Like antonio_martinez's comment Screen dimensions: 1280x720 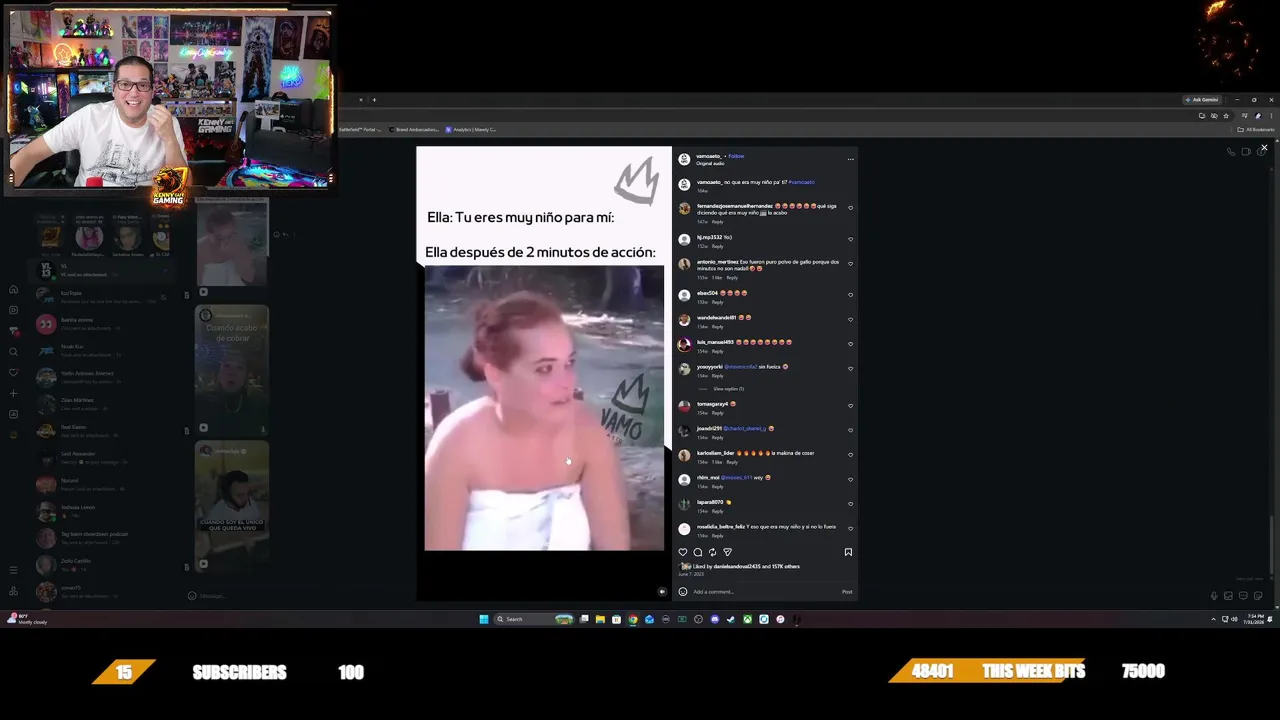[x=850, y=264]
